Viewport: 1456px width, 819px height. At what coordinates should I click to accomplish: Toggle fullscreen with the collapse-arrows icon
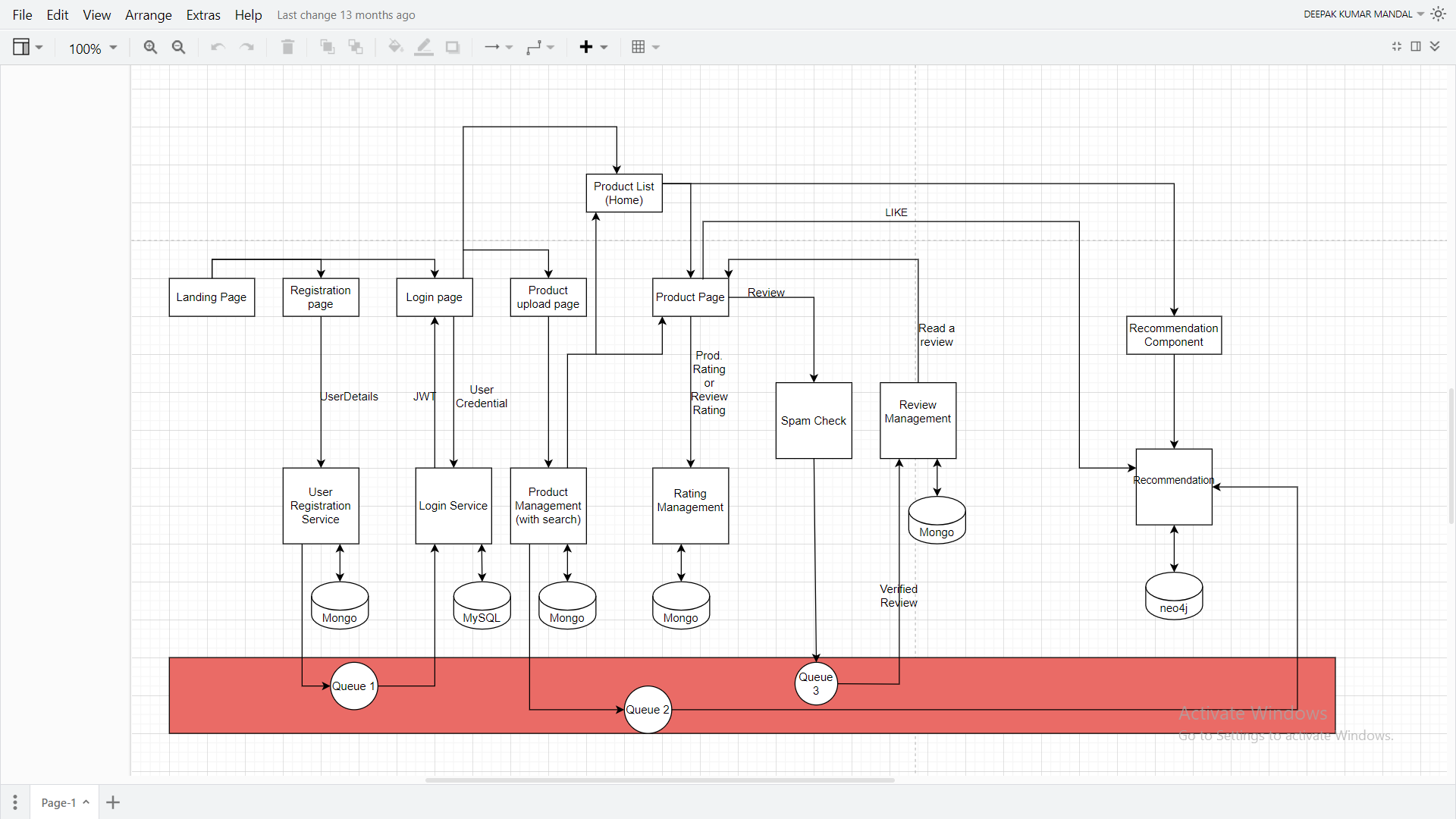[1397, 46]
